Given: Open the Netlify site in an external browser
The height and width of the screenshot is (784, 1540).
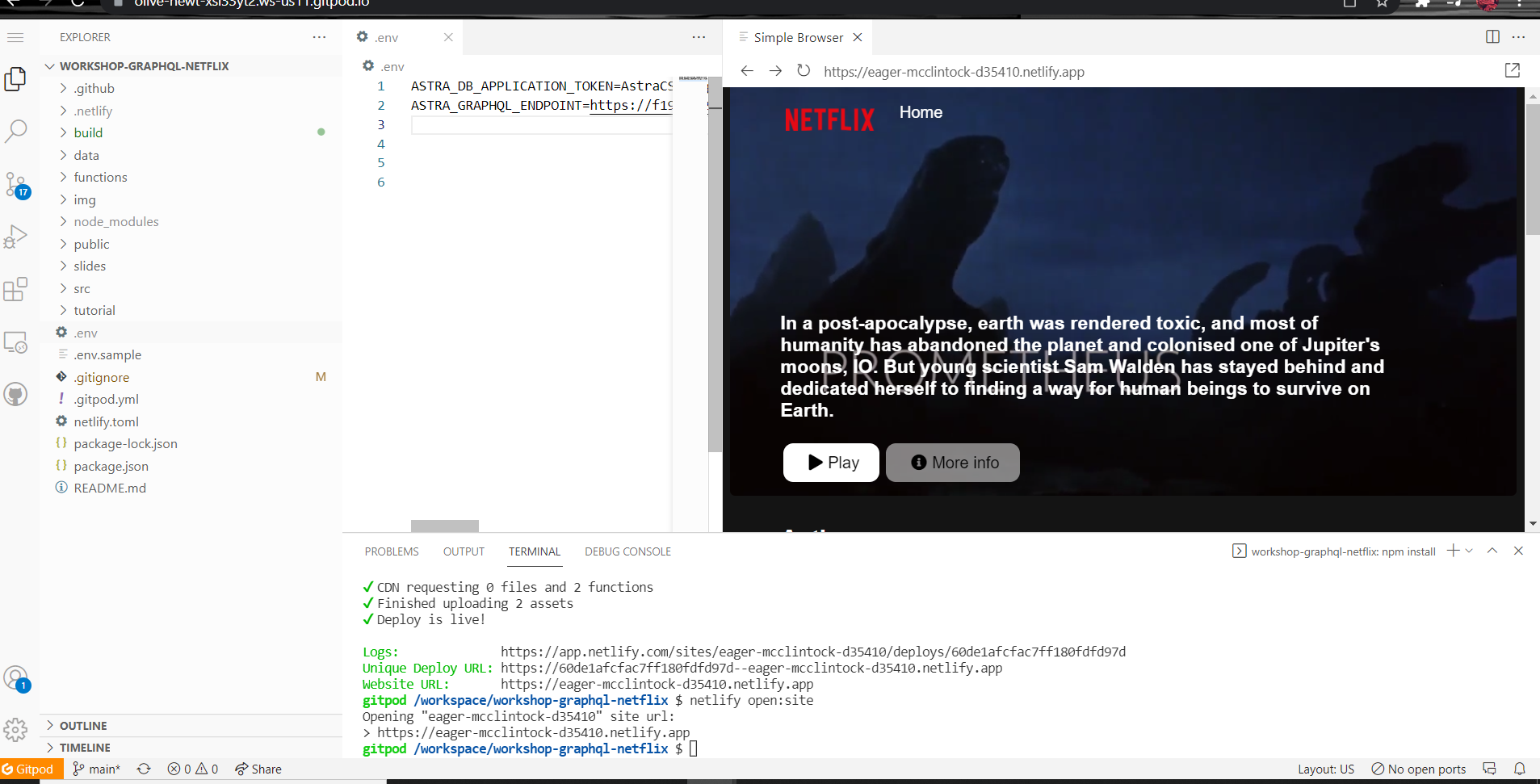Looking at the screenshot, I should [x=1512, y=70].
